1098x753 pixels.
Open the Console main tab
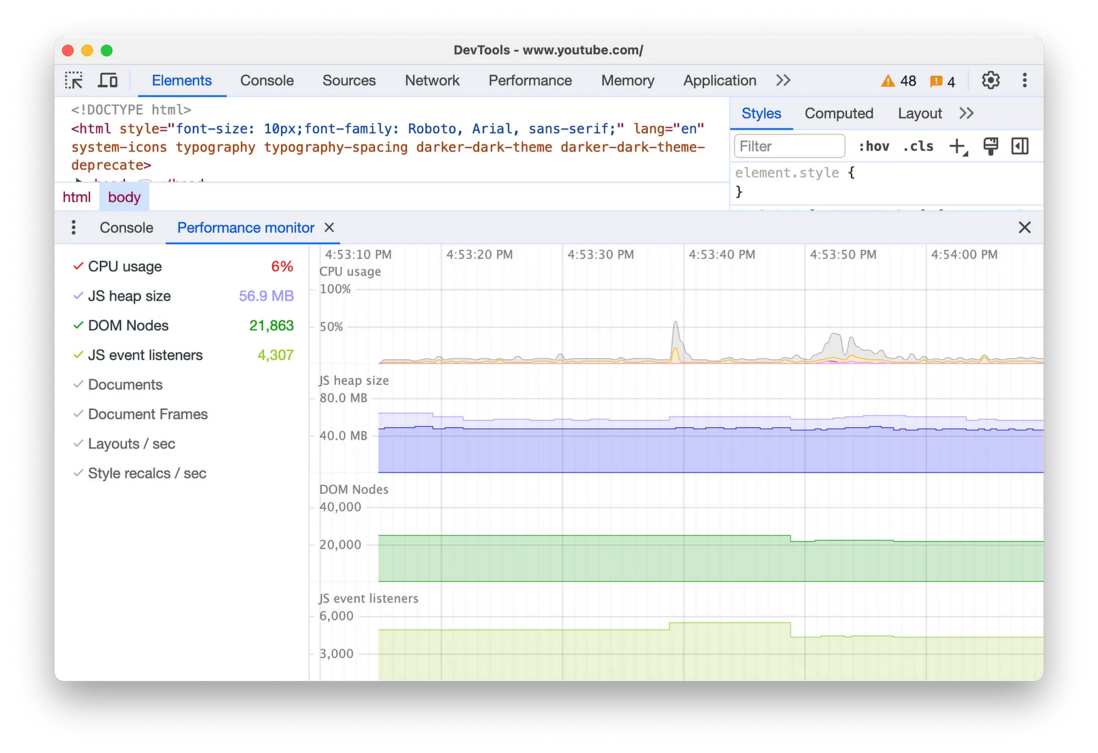click(267, 81)
